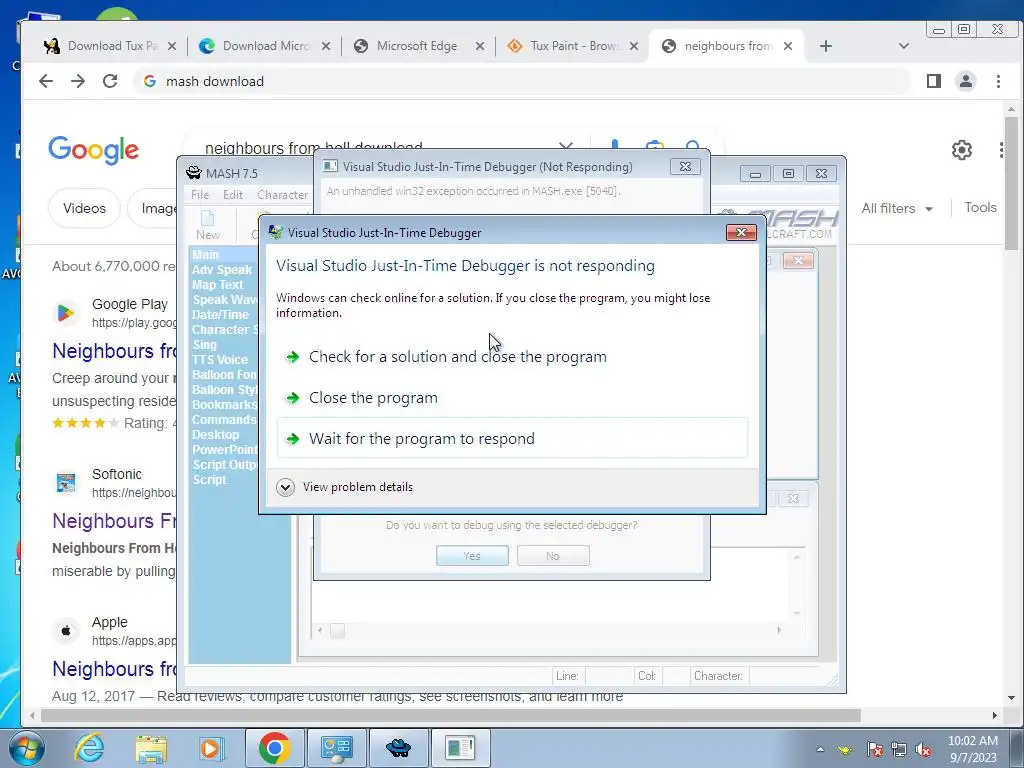Click Google Play result favicon
This screenshot has height=768, width=1024.
65,313
